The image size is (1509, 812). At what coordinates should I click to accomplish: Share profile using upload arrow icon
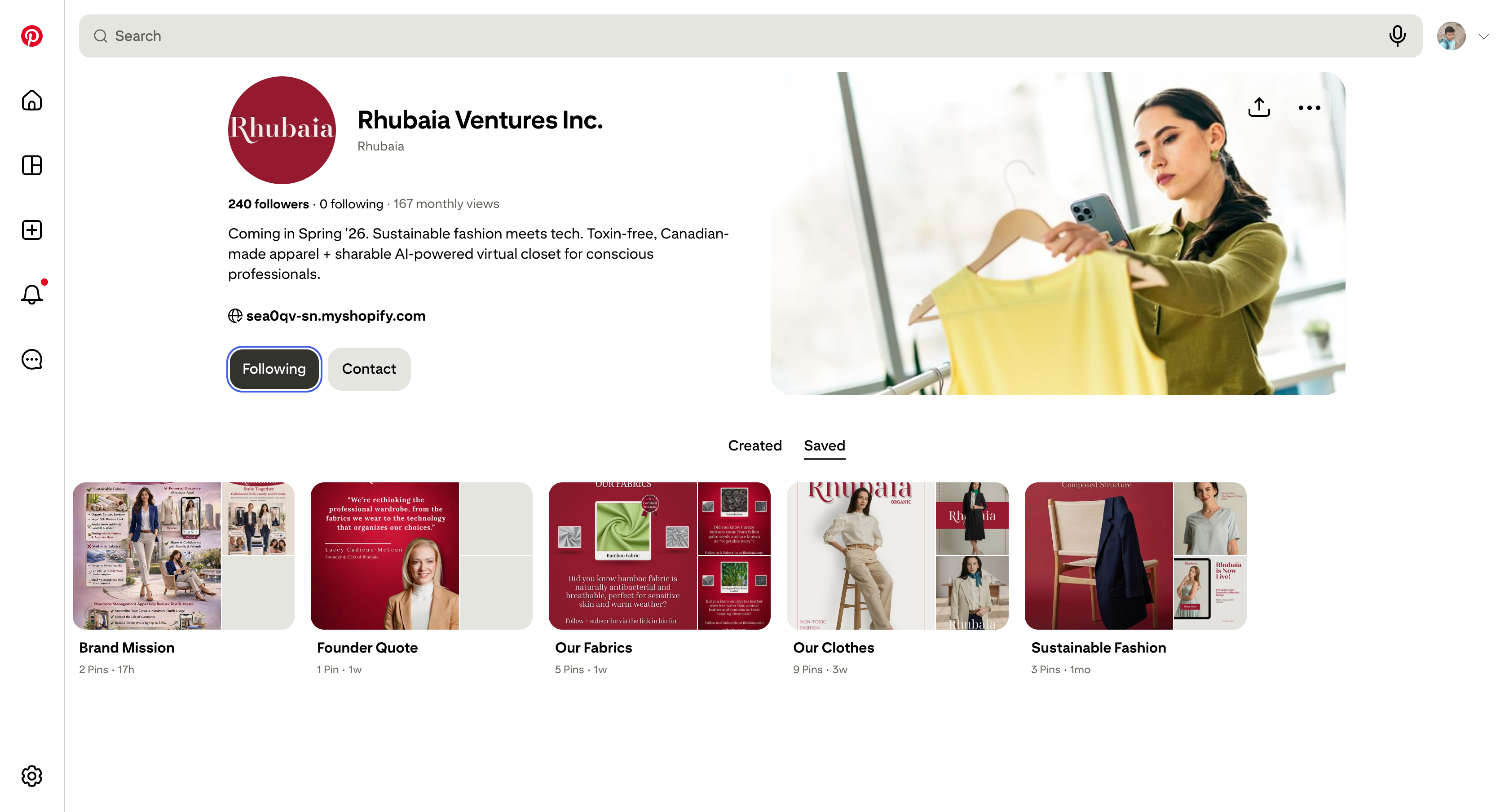click(1259, 107)
